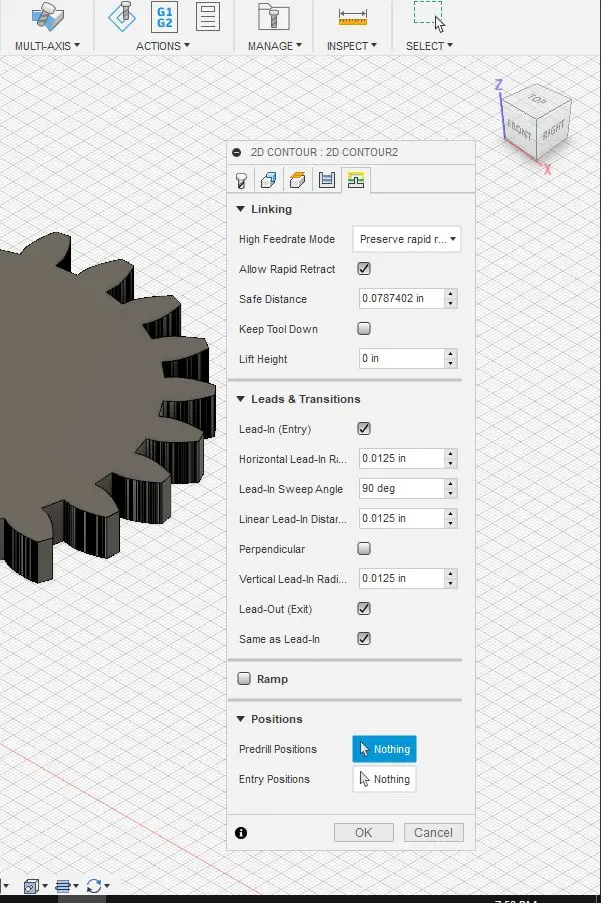Click Vertical Lead-In Radius field
This screenshot has width=601, height=903.
401,578
